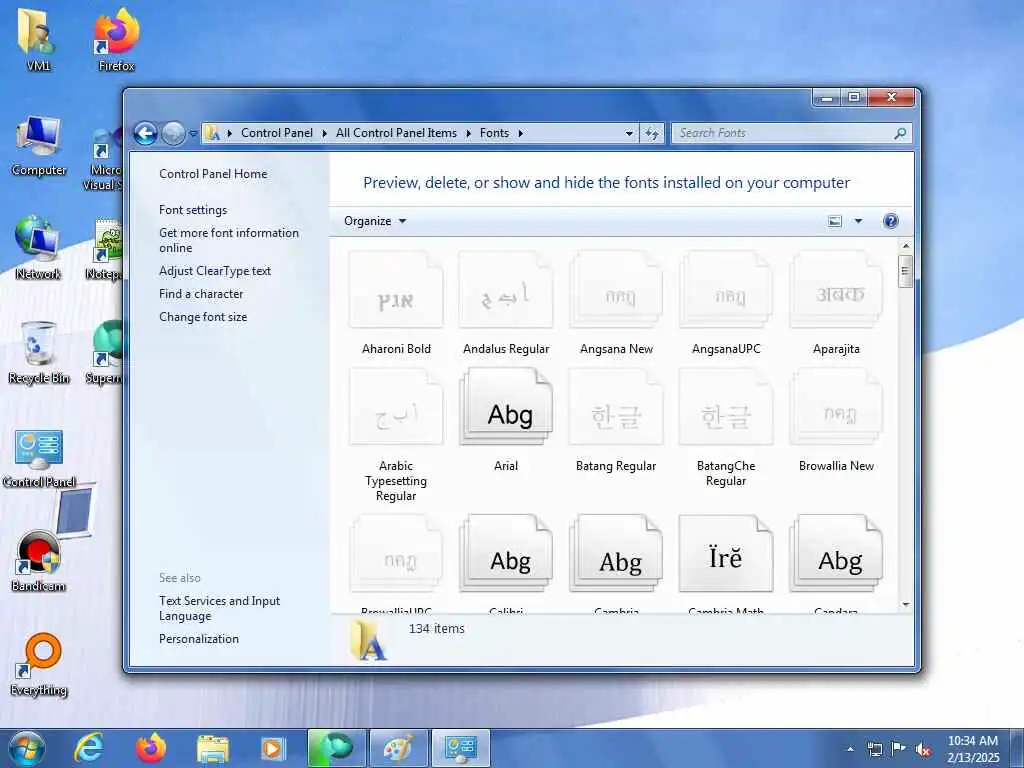
Task: Open Find a character link
Action: click(201, 294)
